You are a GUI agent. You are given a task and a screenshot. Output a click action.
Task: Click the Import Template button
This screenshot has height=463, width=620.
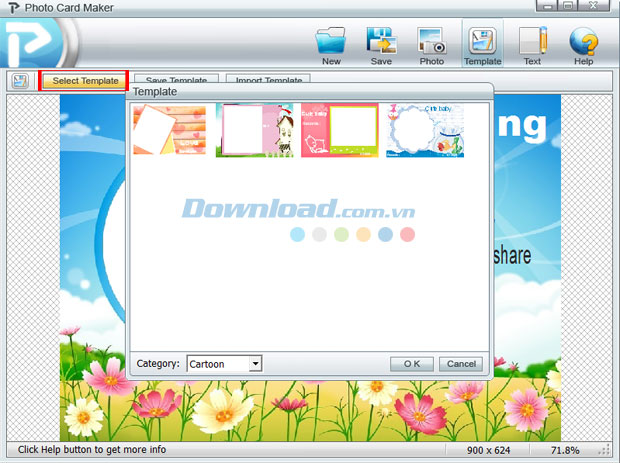[x=267, y=81]
